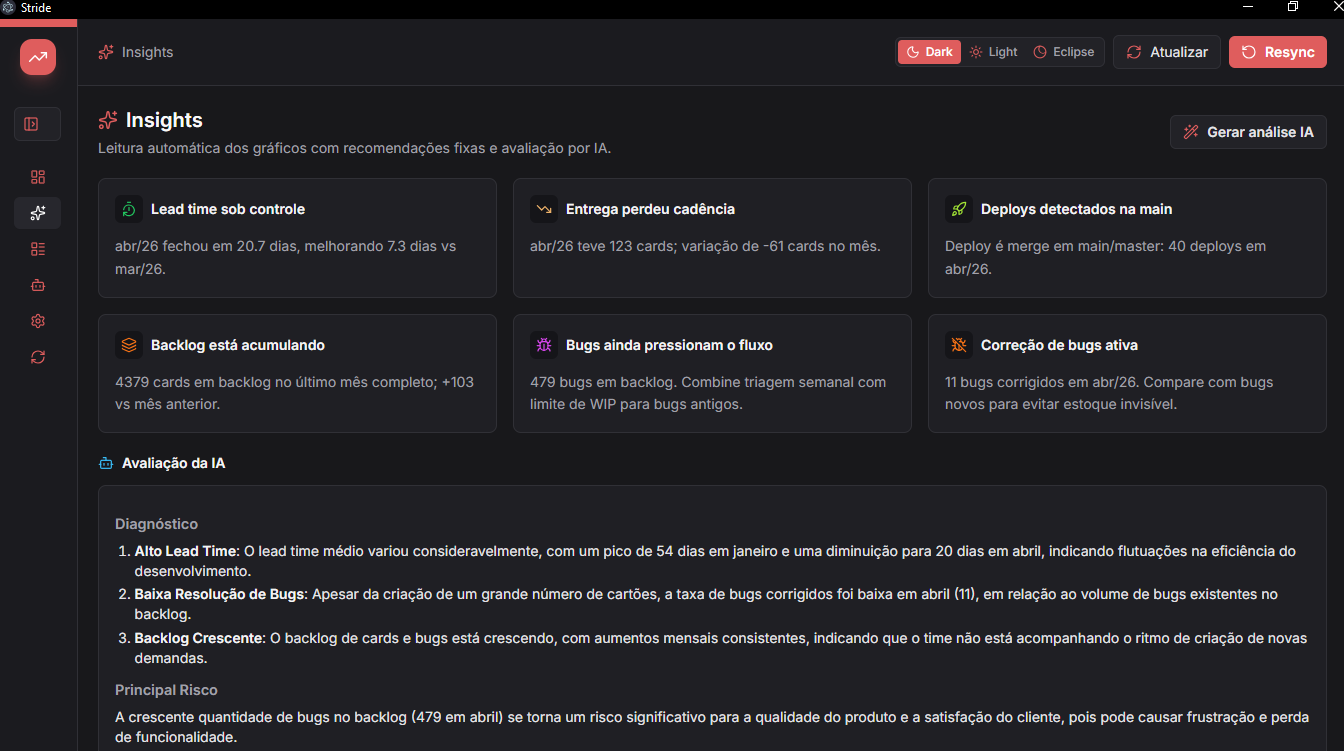1344x751 pixels.
Task: Switch to the Light theme
Action: pos(993,52)
